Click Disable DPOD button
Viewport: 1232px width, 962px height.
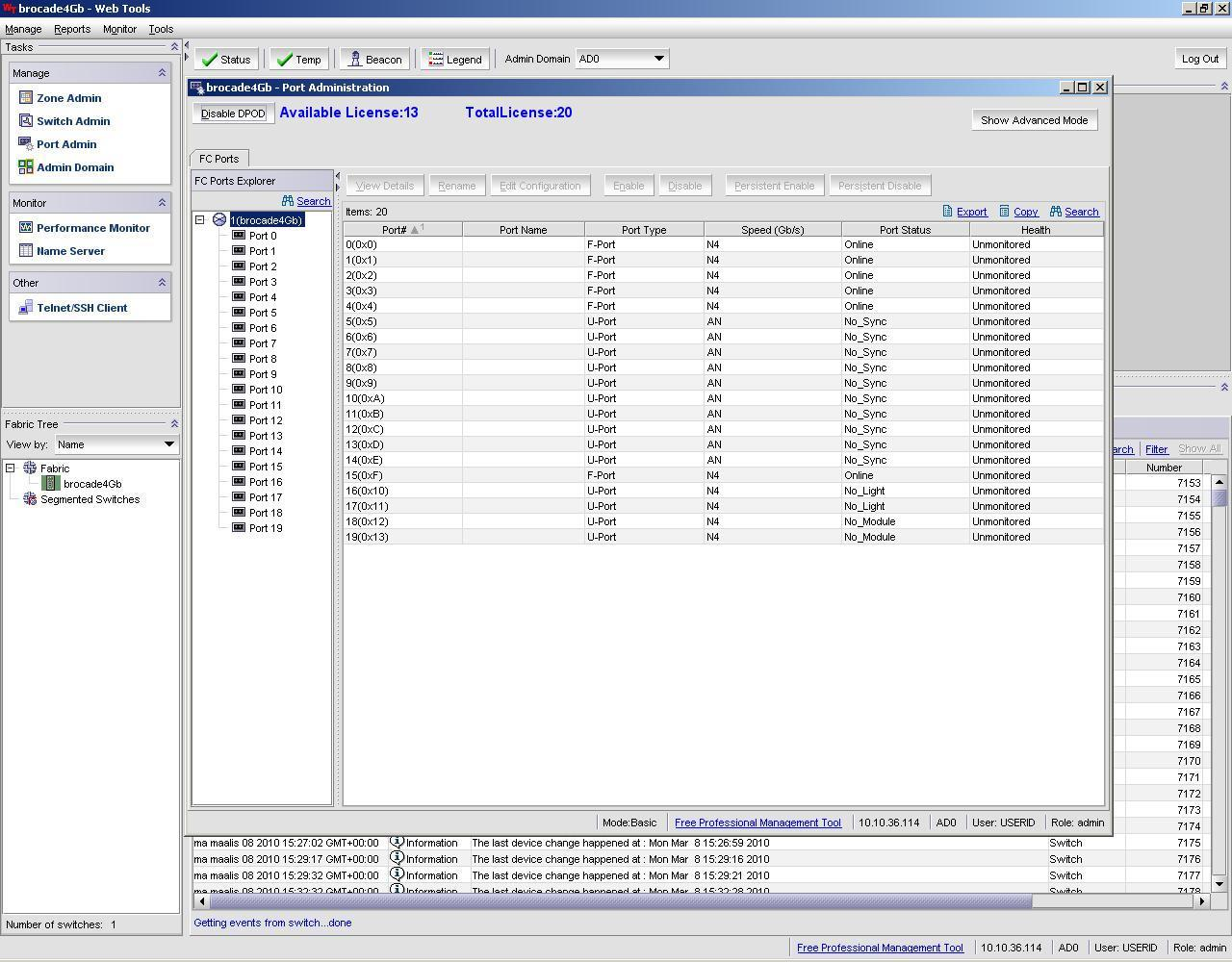[x=233, y=114]
